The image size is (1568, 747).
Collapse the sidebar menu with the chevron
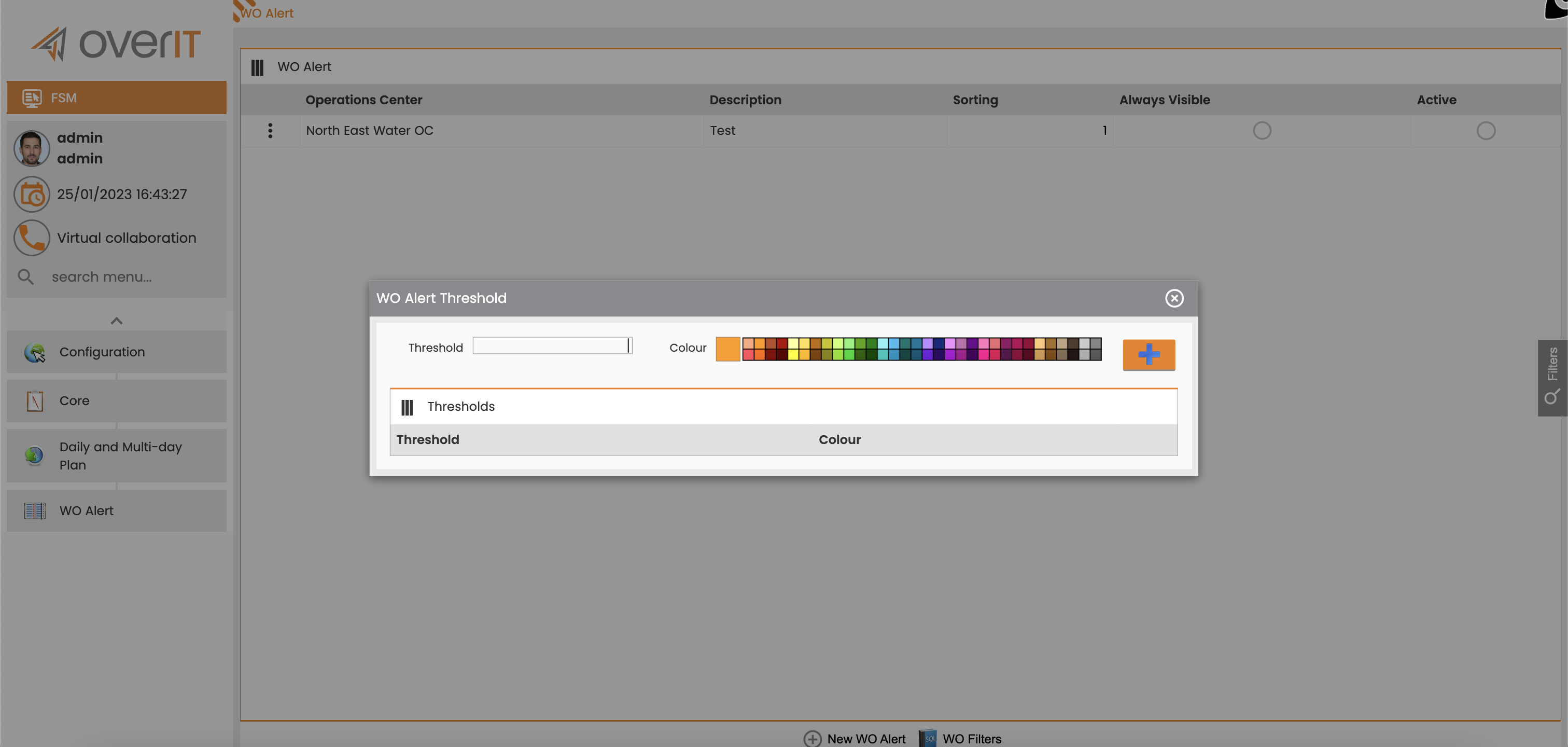coord(116,321)
